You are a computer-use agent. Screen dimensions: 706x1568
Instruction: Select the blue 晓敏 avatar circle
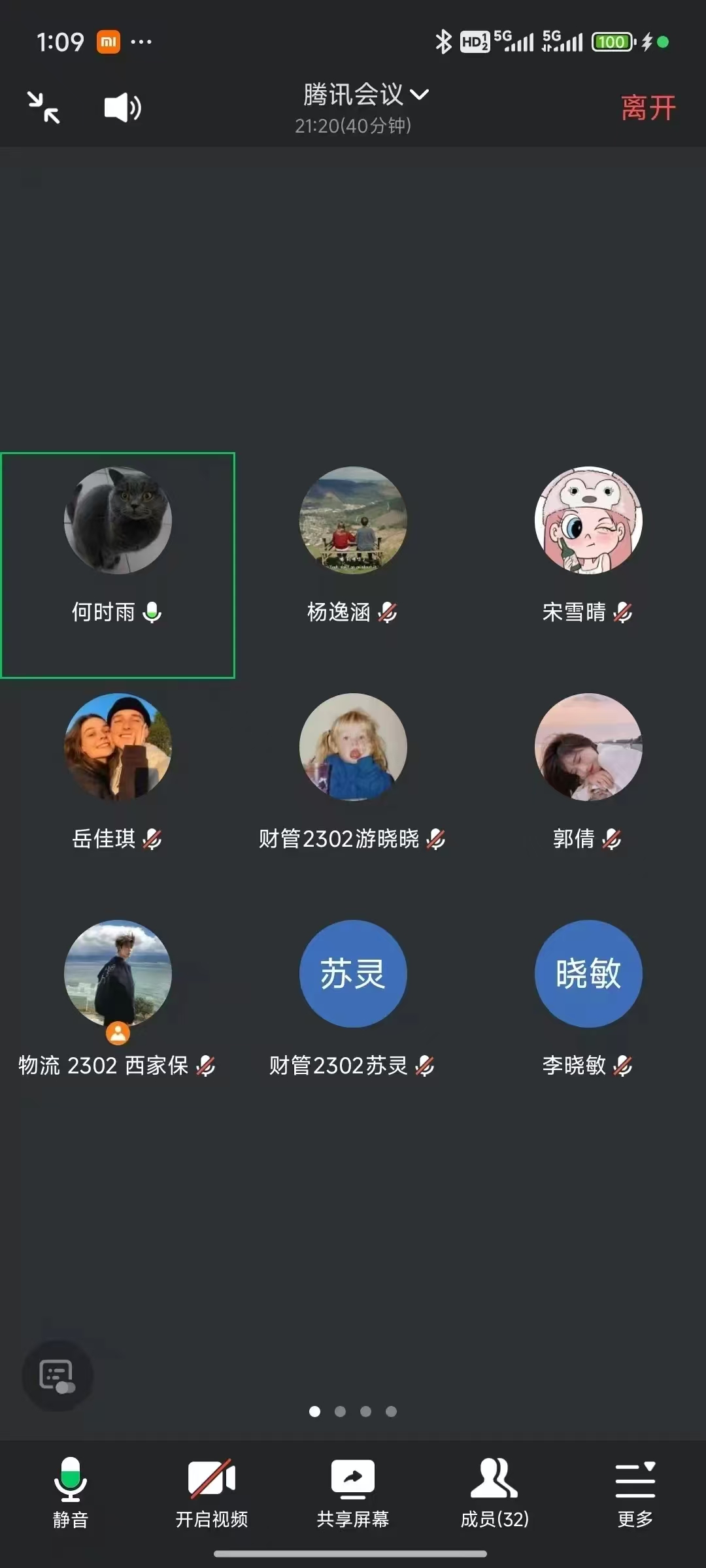[588, 973]
